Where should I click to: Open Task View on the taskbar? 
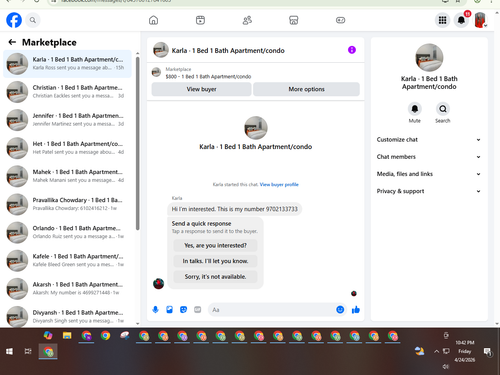(28, 351)
